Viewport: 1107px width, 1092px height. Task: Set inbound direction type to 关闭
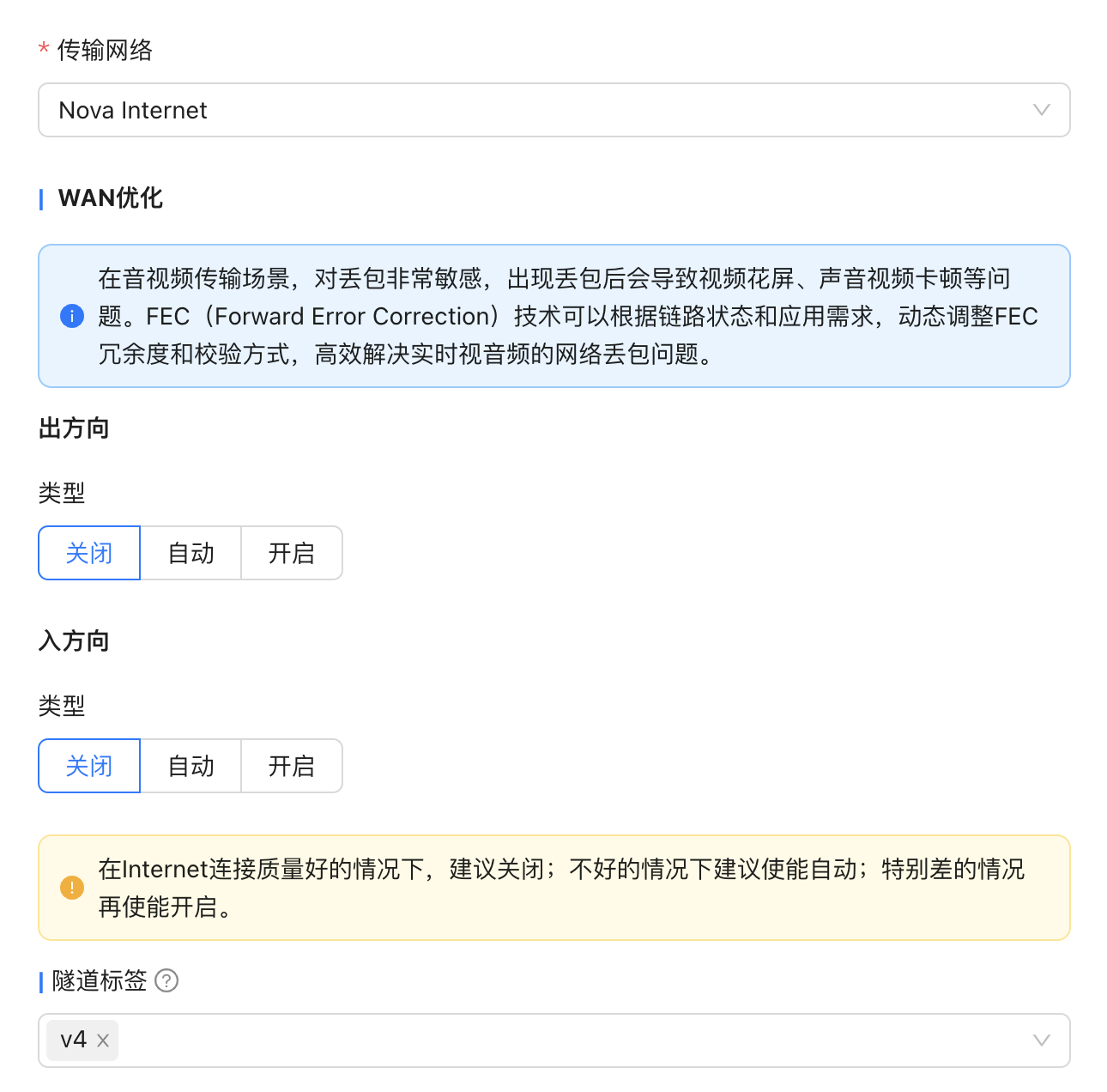89,766
